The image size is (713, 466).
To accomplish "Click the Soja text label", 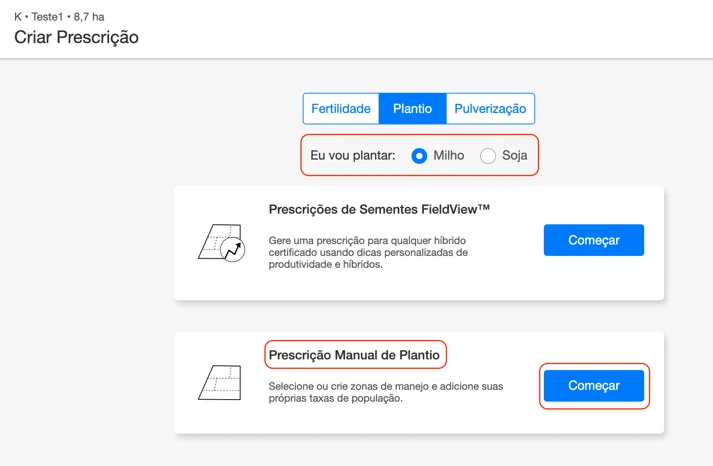I will coord(514,156).
